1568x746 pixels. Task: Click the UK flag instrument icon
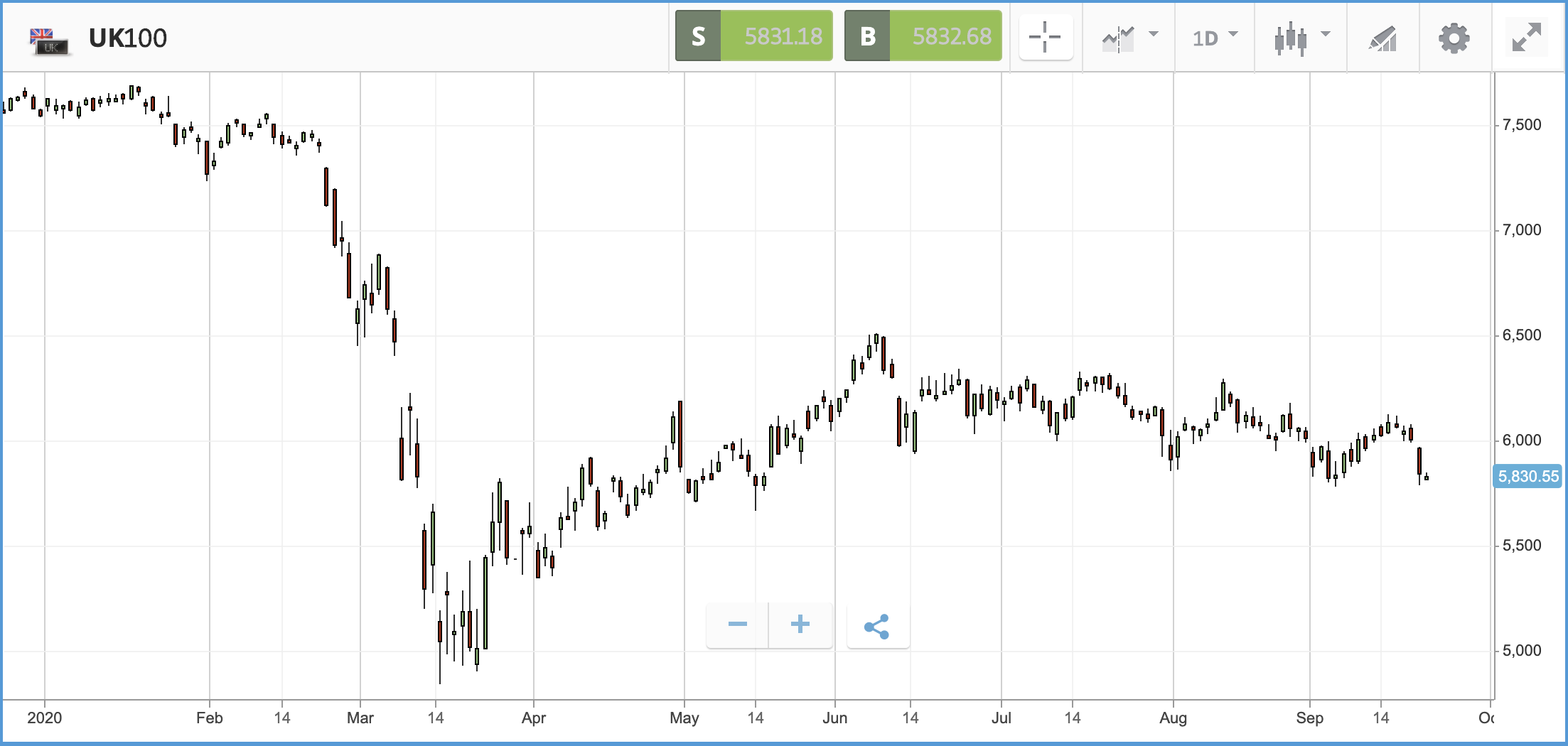coord(49,40)
